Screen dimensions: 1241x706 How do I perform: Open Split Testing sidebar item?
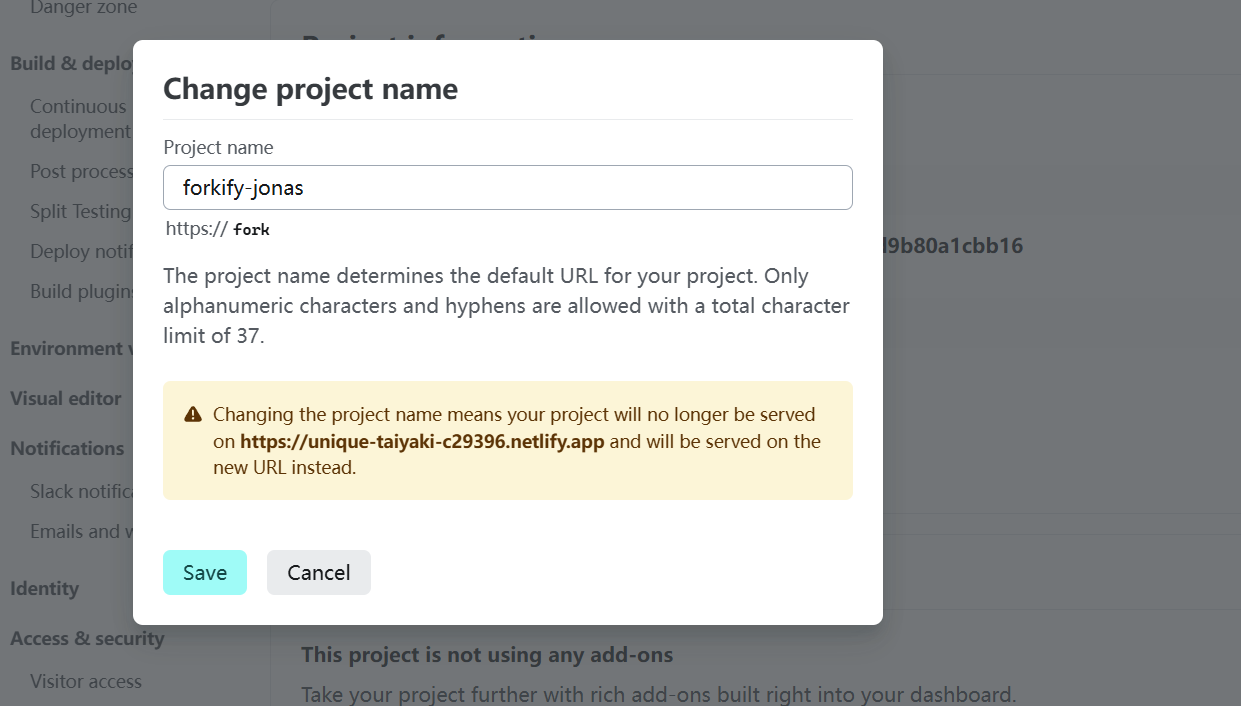coord(80,211)
